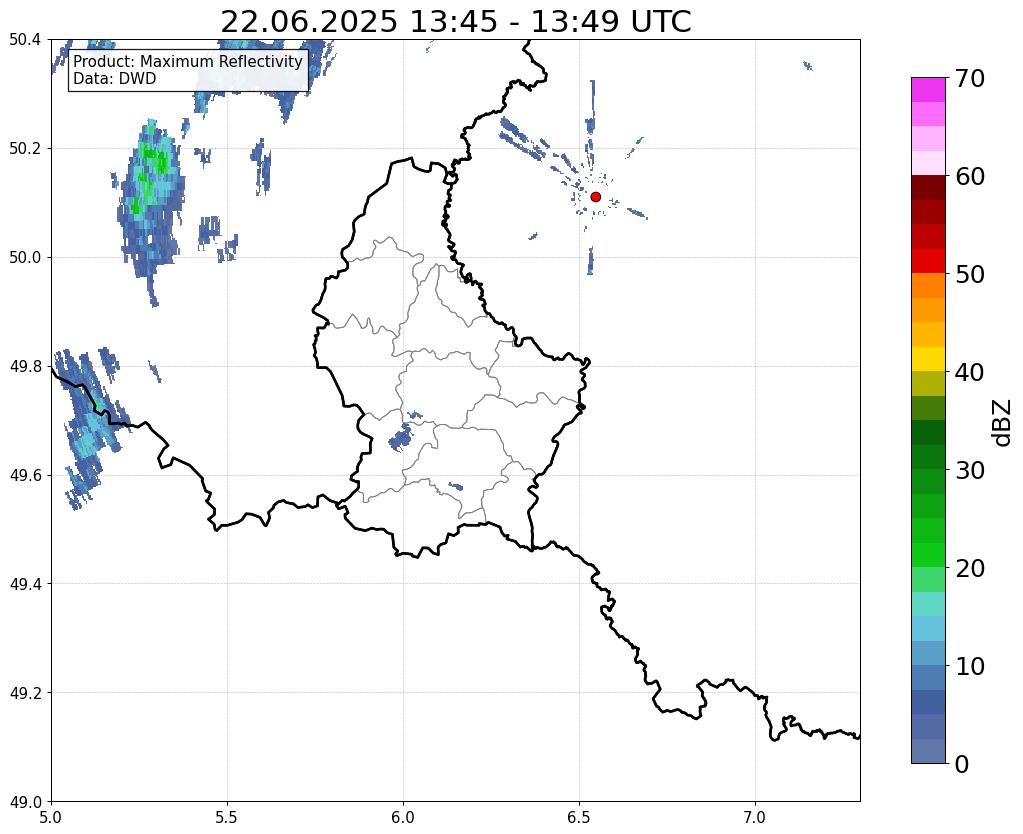Click the 20 tick on the colorbar
This screenshot has width=1023, height=834.
pyautogui.click(x=970, y=568)
